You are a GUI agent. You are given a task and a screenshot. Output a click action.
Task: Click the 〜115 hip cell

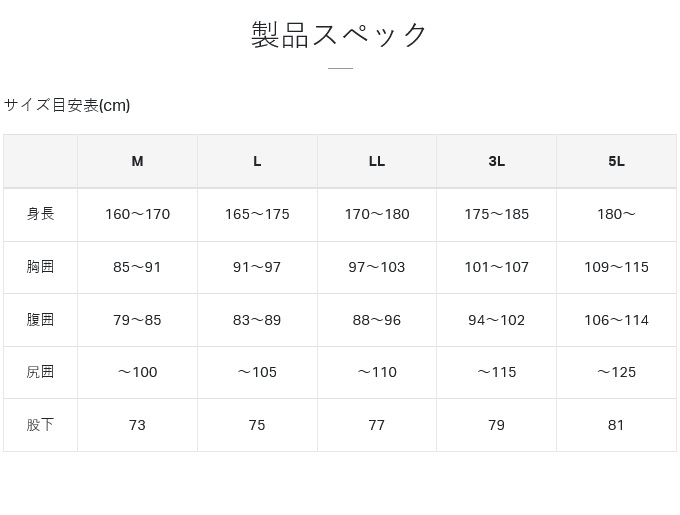pos(497,372)
